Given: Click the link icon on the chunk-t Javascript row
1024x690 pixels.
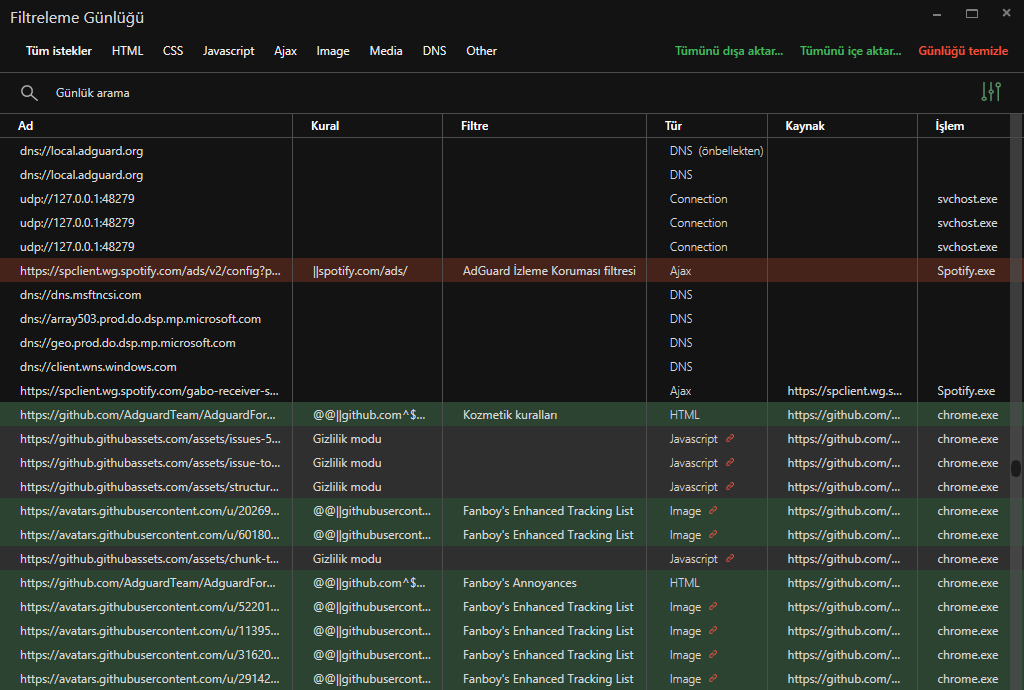Looking at the screenshot, I should [728, 558].
